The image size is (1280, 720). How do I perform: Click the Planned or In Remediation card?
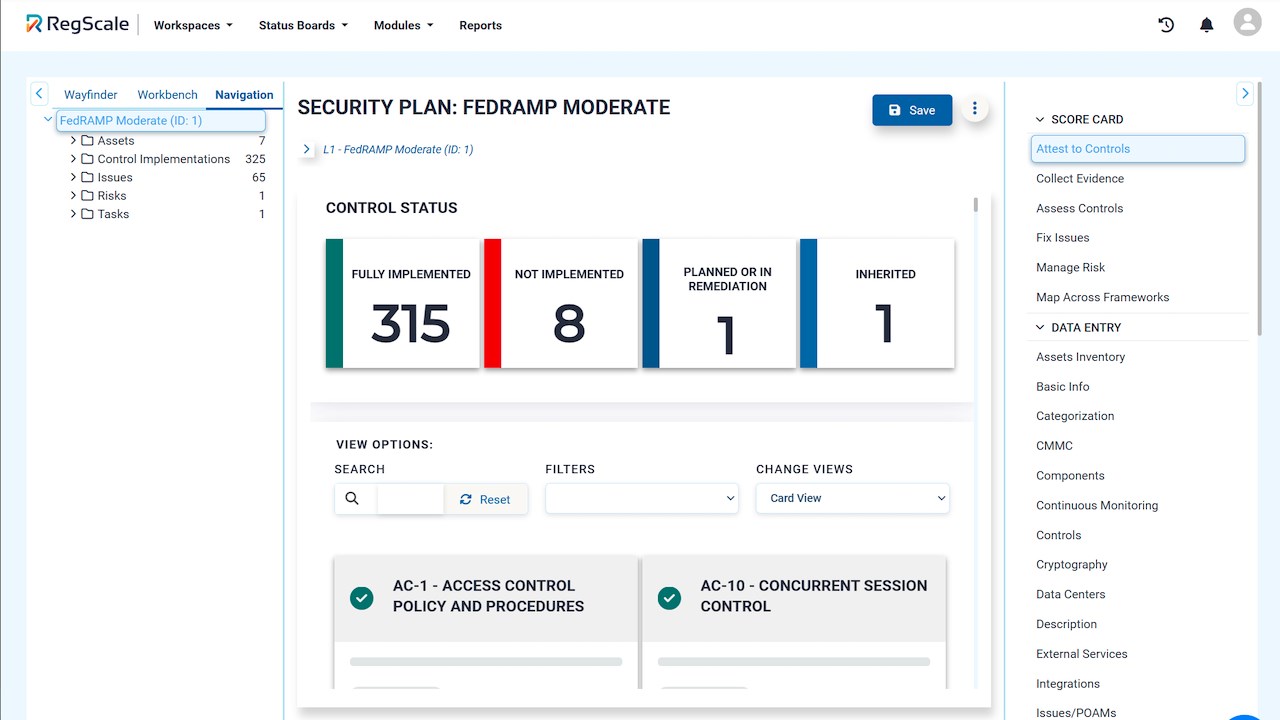pos(719,303)
